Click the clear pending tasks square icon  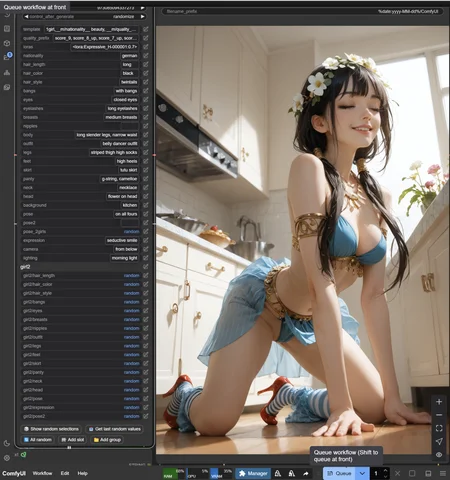[412, 473]
